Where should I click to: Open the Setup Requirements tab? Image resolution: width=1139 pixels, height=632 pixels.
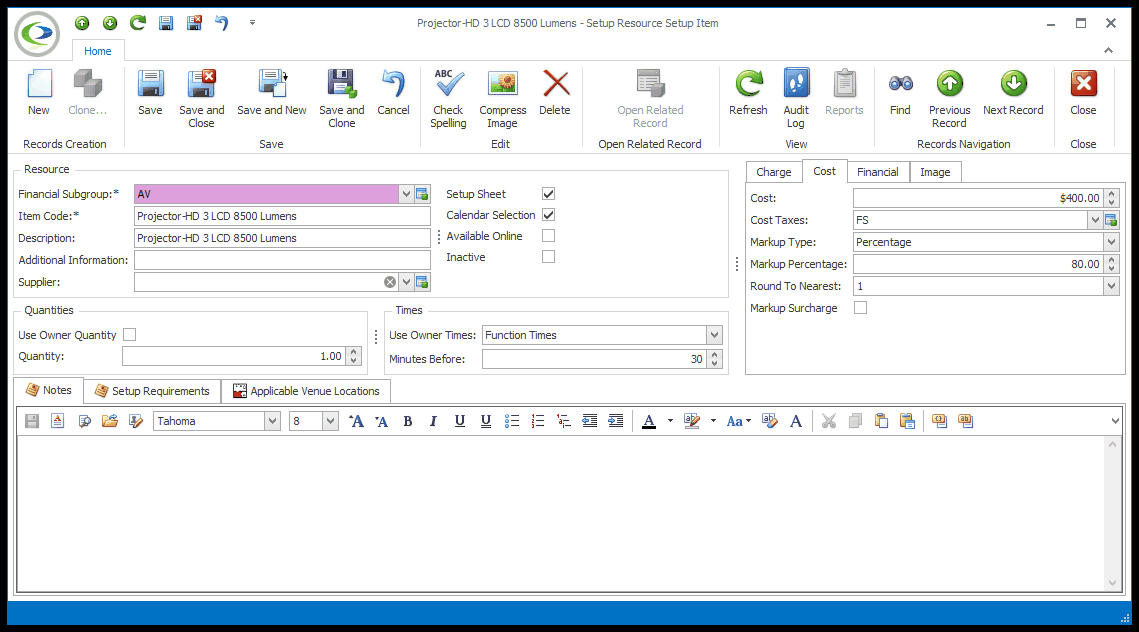(x=152, y=391)
